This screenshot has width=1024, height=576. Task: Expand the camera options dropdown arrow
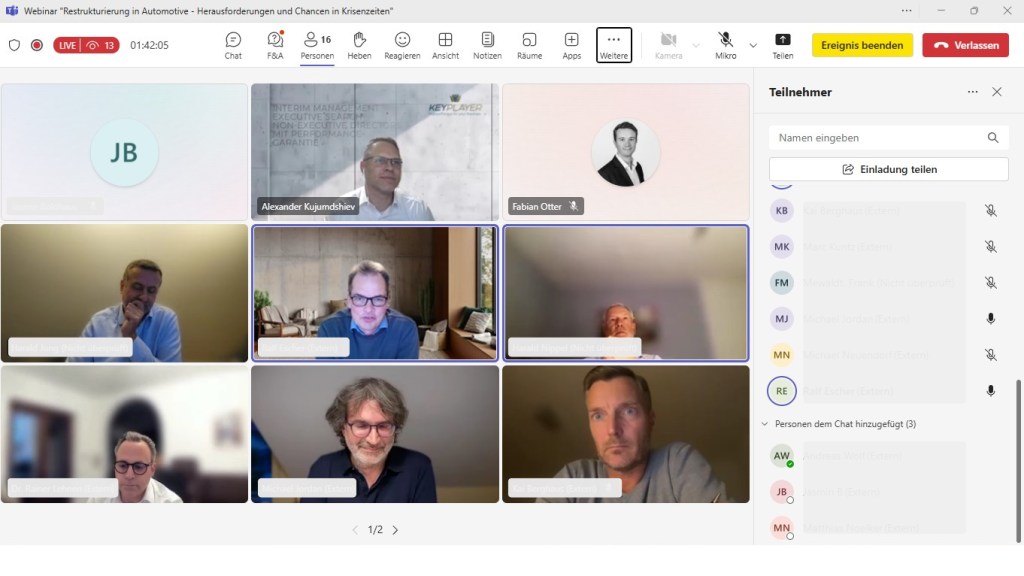pyautogui.click(x=696, y=45)
